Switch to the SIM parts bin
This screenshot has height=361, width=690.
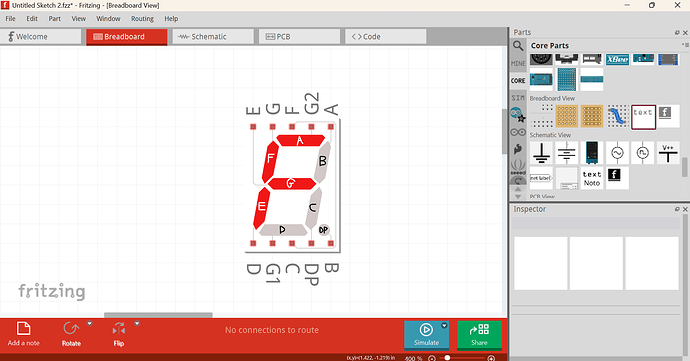point(518,97)
